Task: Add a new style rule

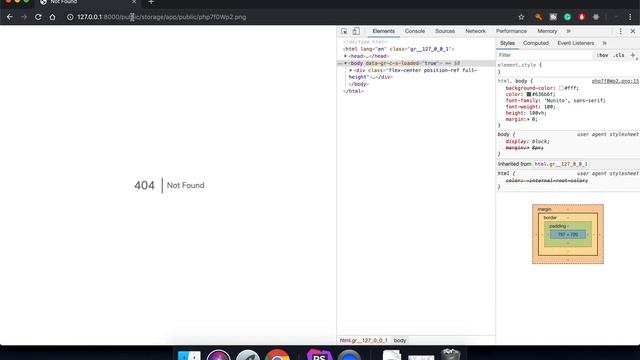Action: click(x=633, y=55)
